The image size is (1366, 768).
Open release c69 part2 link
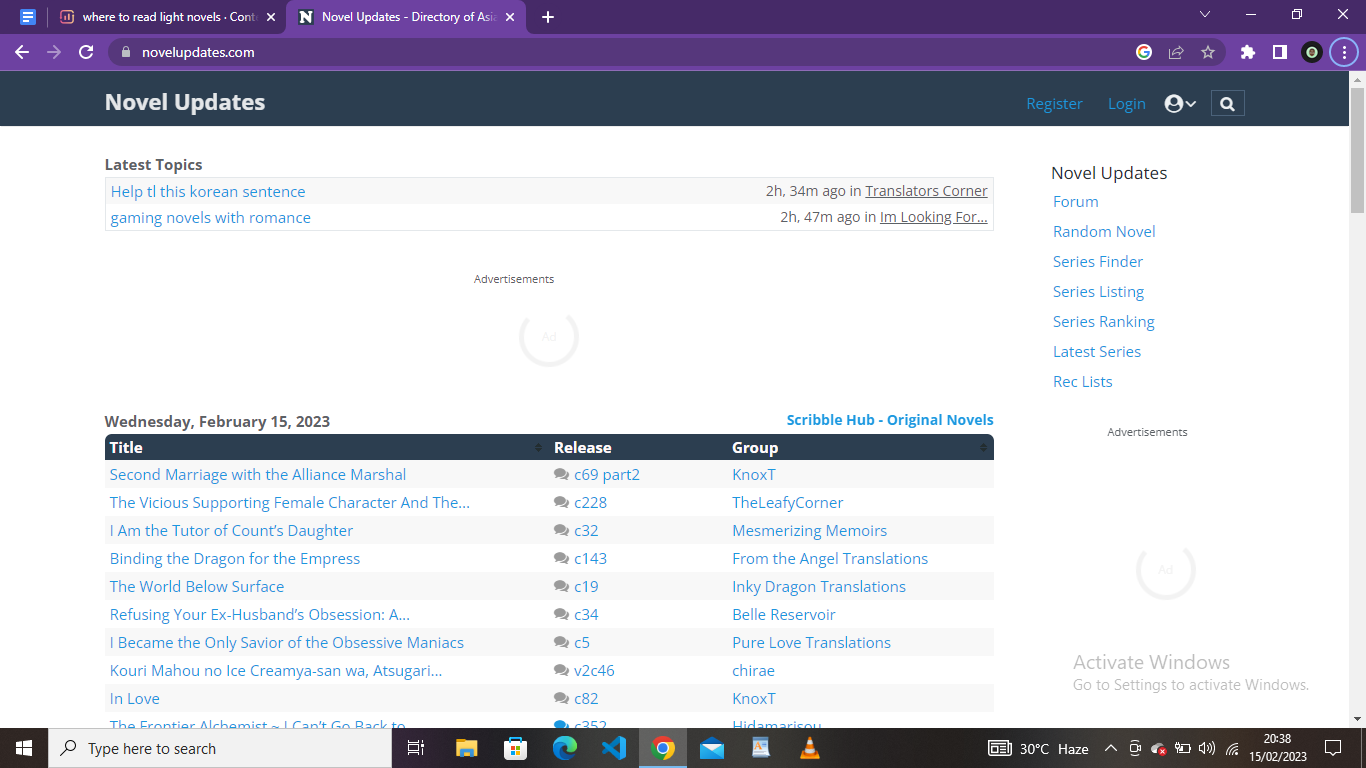(x=607, y=474)
